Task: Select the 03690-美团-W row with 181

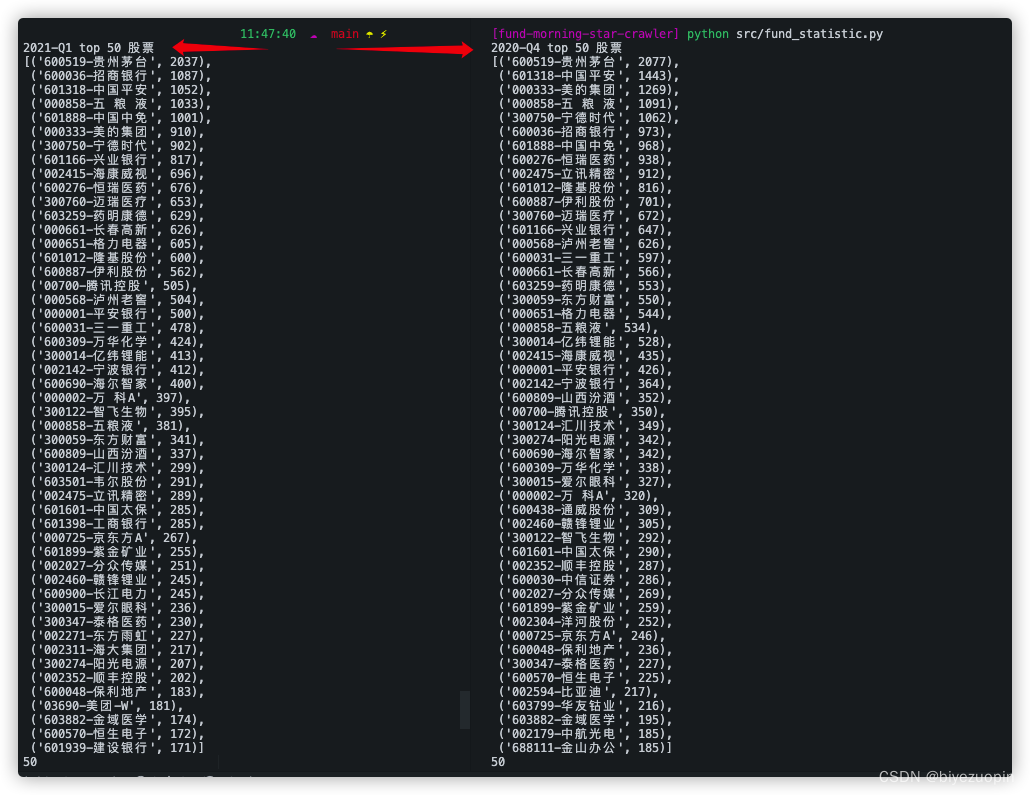Action: pos(107,706)
